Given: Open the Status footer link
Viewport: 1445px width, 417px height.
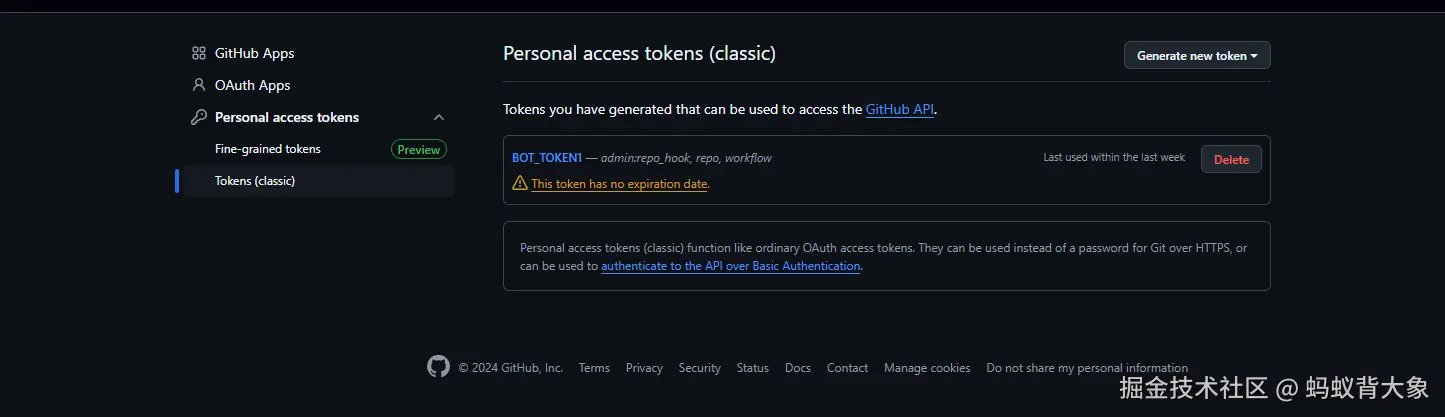Looking at the screenshot, I should (x=752, y=368).
